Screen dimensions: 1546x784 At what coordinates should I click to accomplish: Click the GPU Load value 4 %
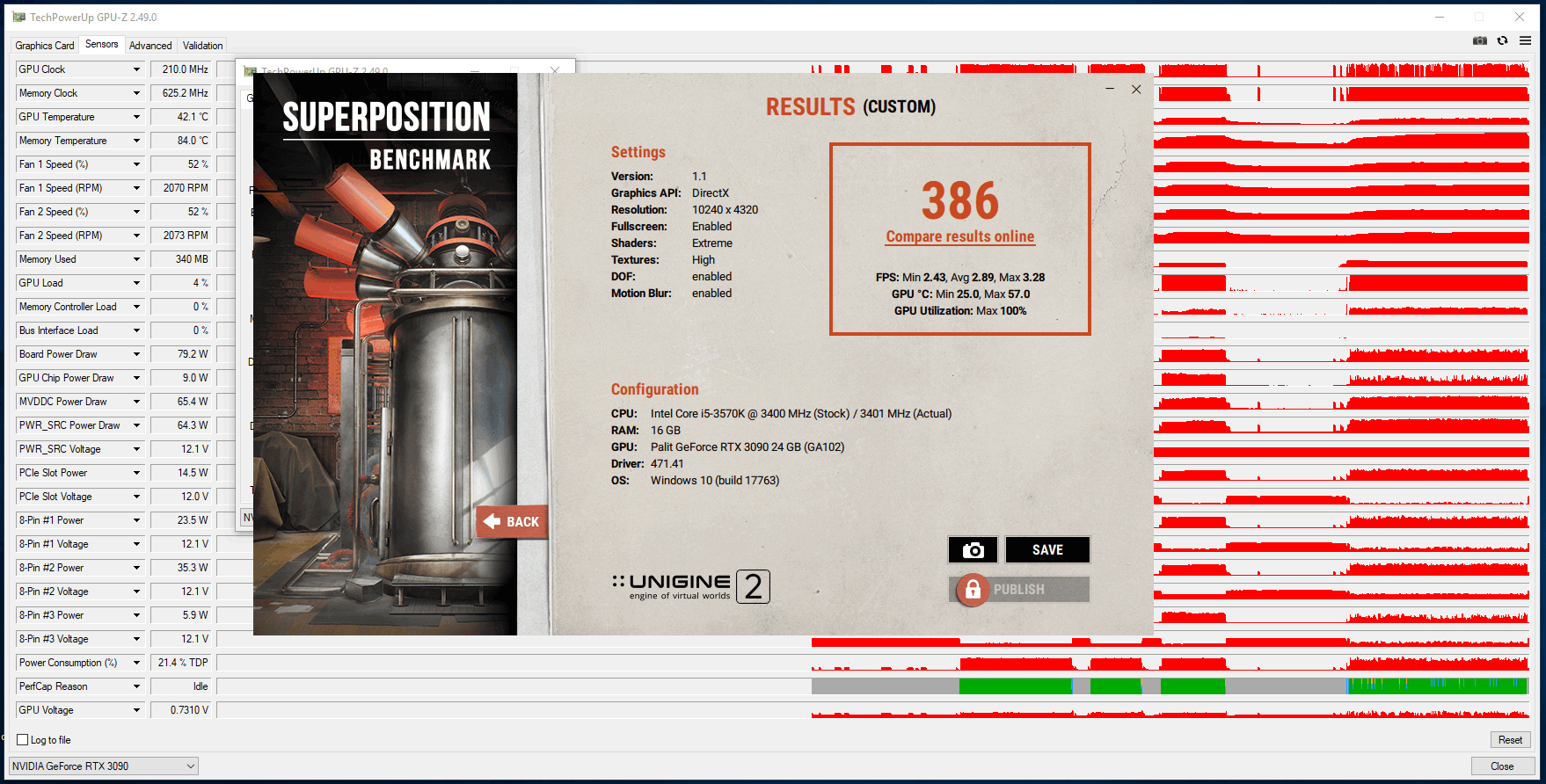pos(179,283)
